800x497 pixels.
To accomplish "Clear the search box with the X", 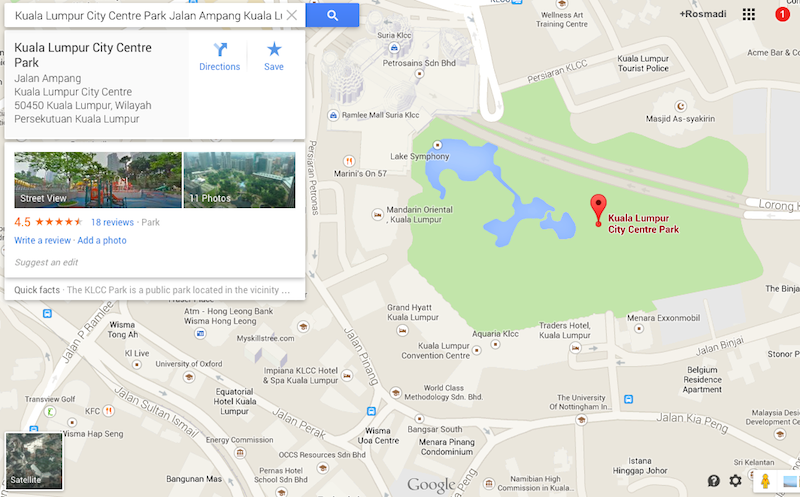I will [292, 15].
